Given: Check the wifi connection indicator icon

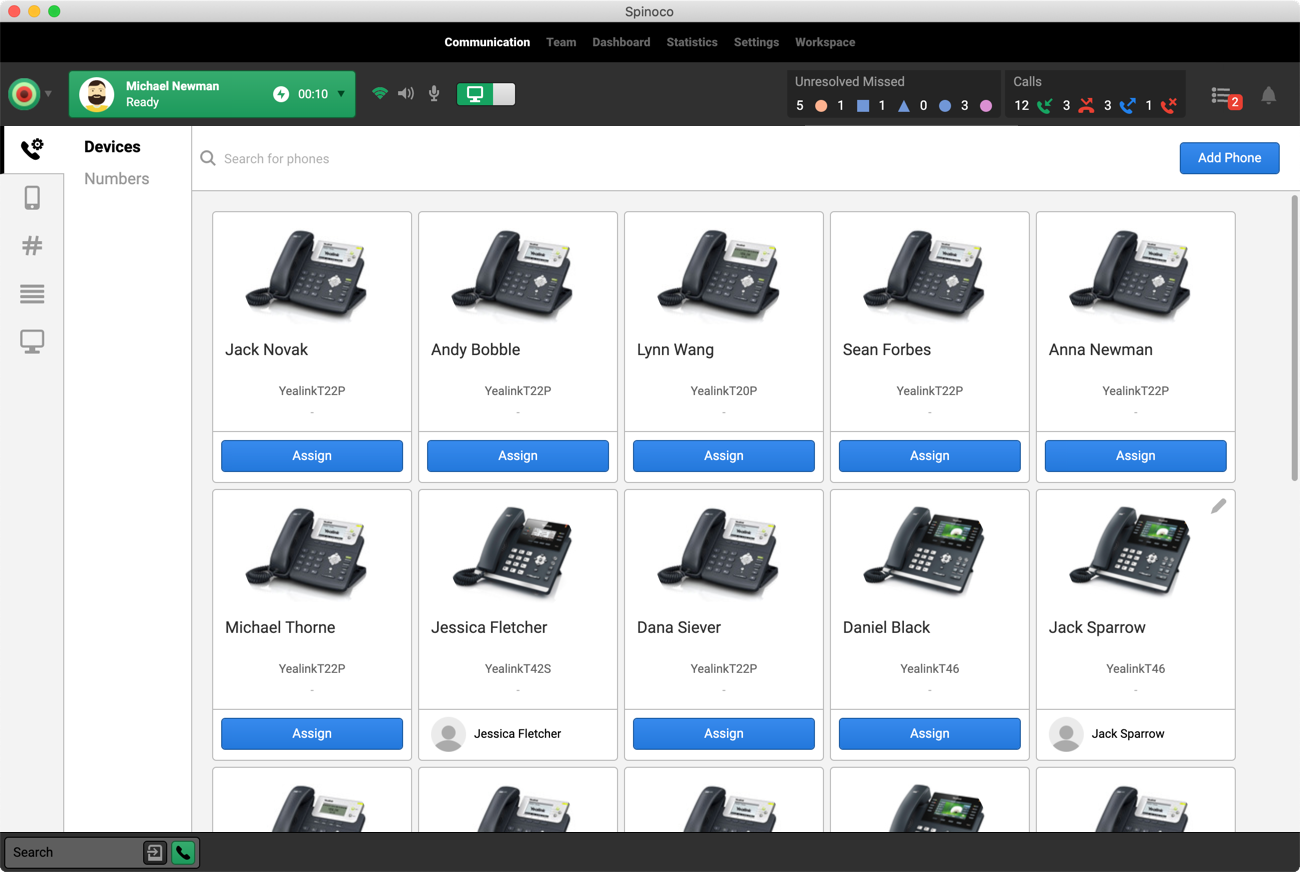Looking at the screenshot, I should pyautogui.click(x=380, y=94).
